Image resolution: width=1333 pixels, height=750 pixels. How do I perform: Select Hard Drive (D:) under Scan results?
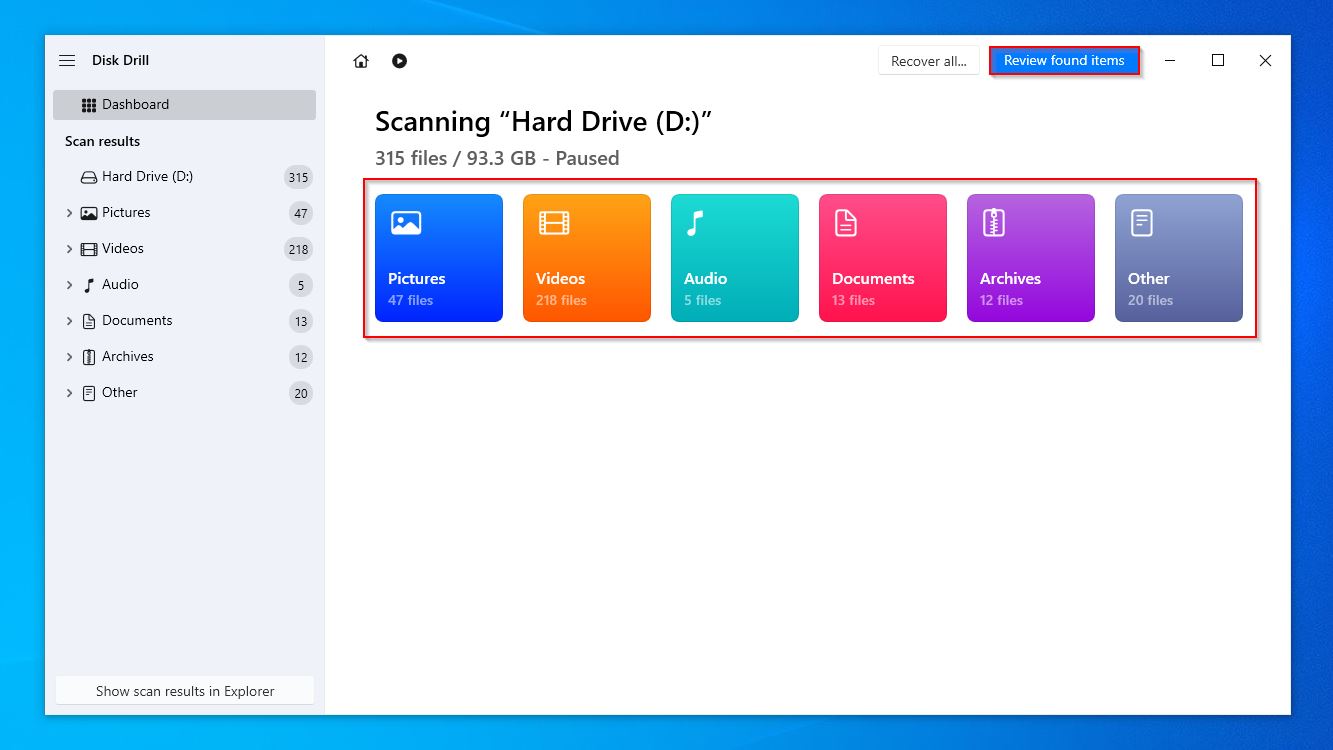pos(150,176)
